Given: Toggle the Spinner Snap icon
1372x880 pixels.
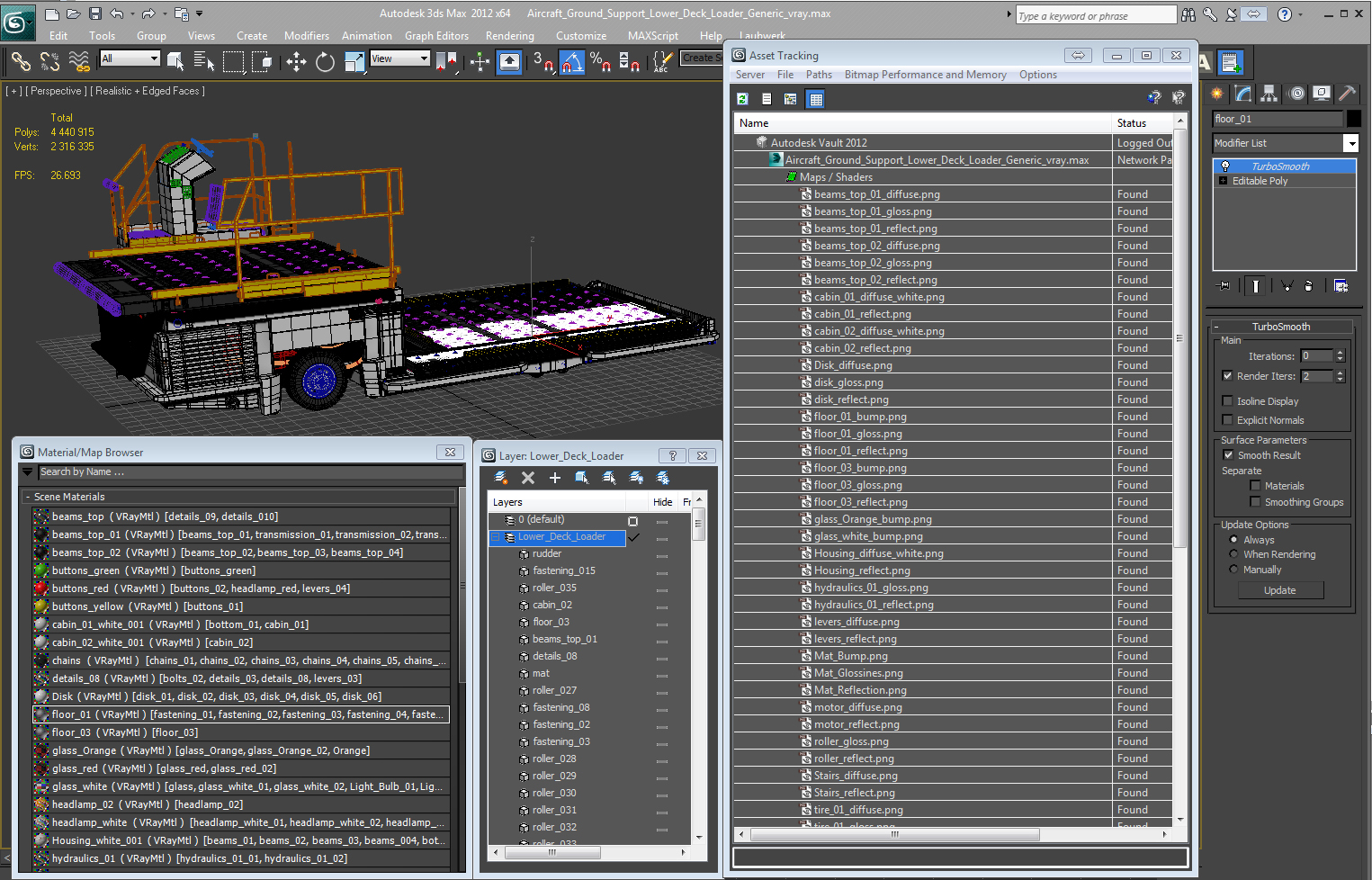Looking at the screenshot, I should (630, 61).
